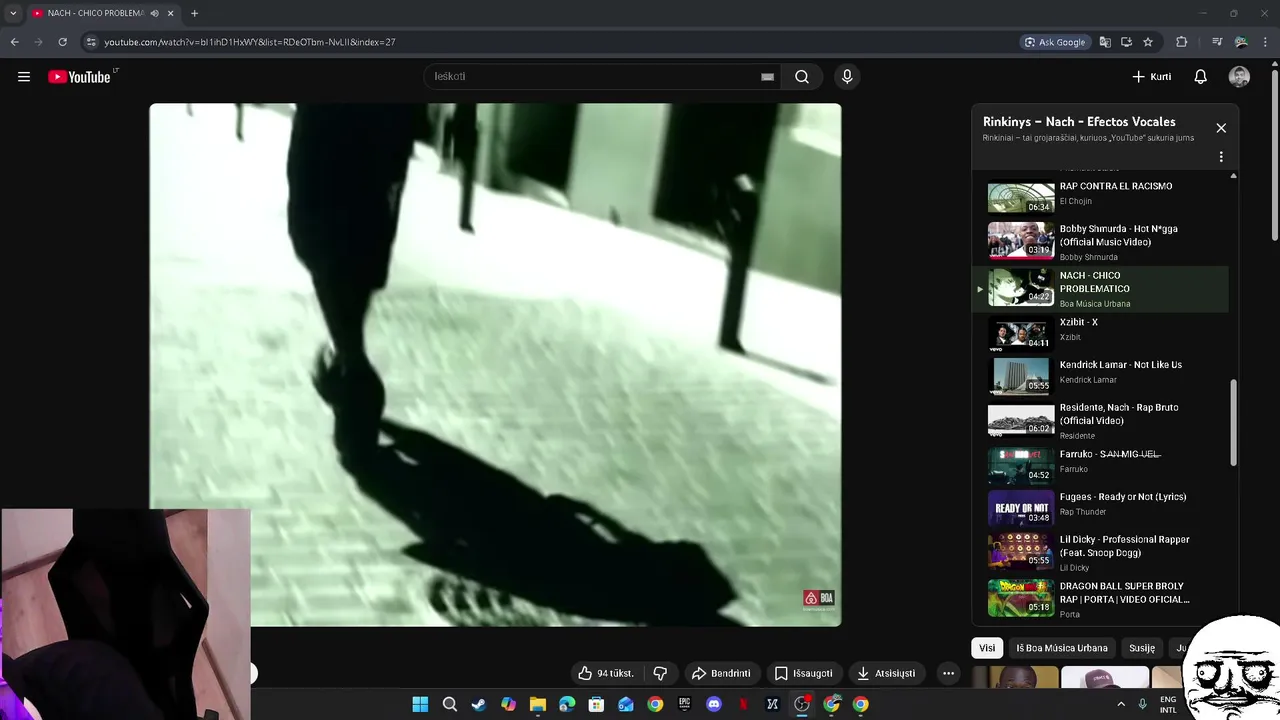Mute the tab via speaker icon
Viewport: 1280px width, 720px height.
(154, 13)
